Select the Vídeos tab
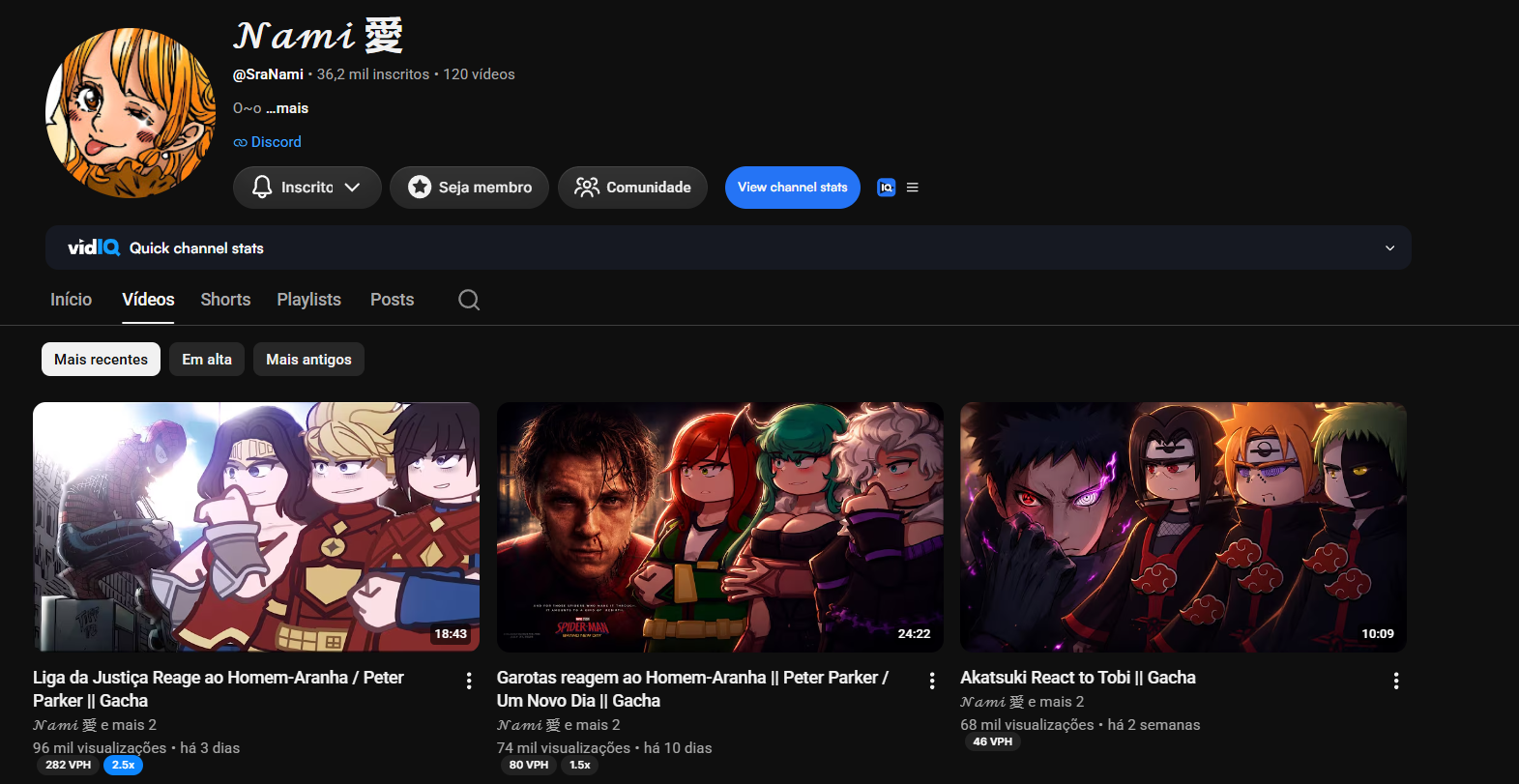 [x=148, y=300]
